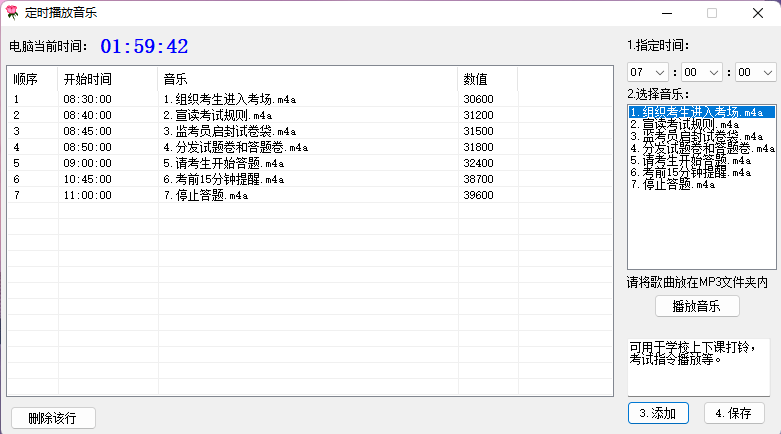781x434 pixels.
Task: Close the 定时播放音乐 window
Action: [x=758, y=13]
